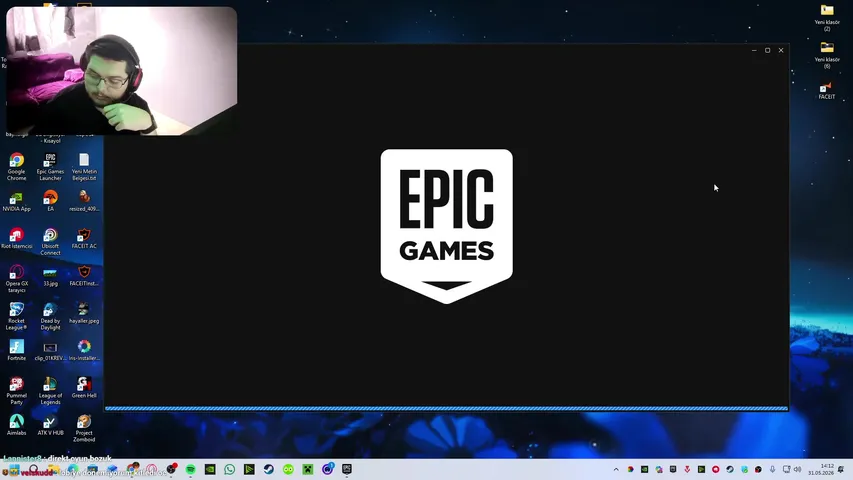Open the Aimlabs desktop shortcut
853x480 pixels.
(16, 425)
